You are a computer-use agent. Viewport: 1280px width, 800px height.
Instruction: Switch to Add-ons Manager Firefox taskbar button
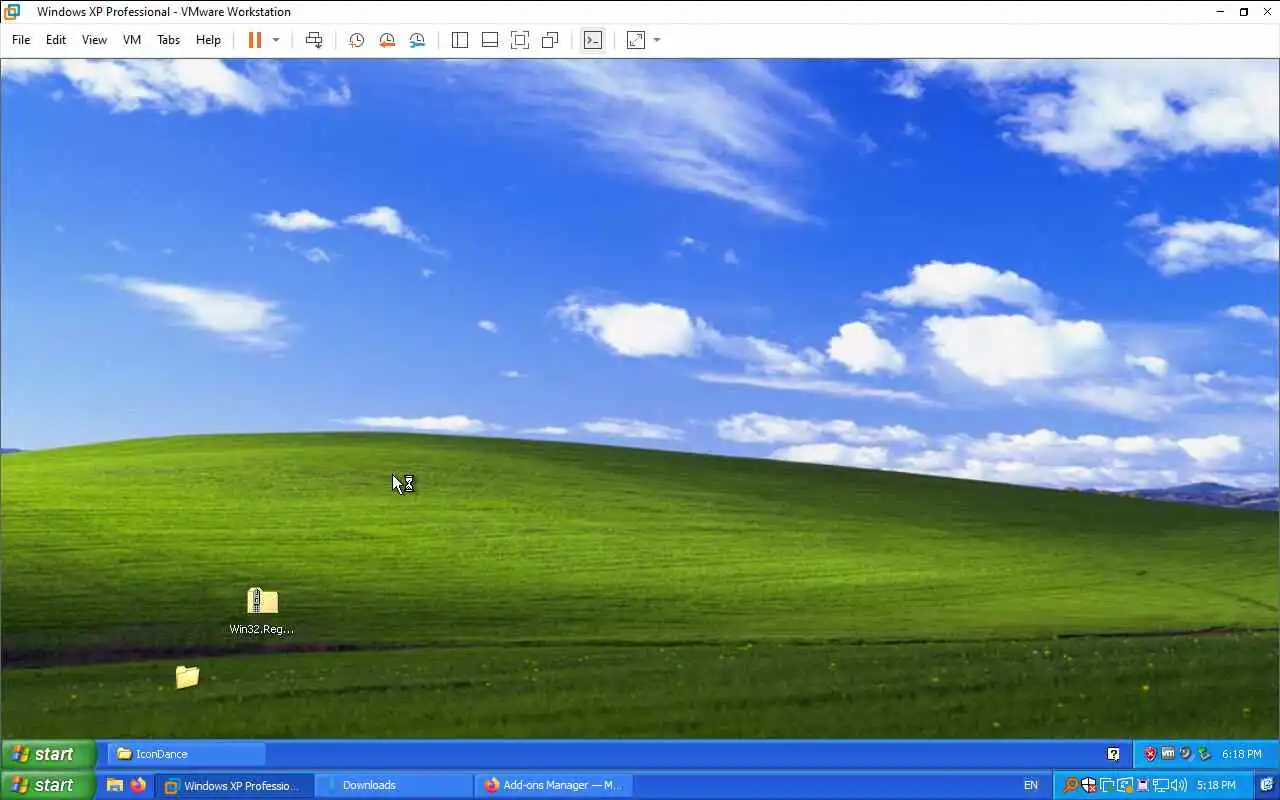pyautogui.click(x=554, y=785)
